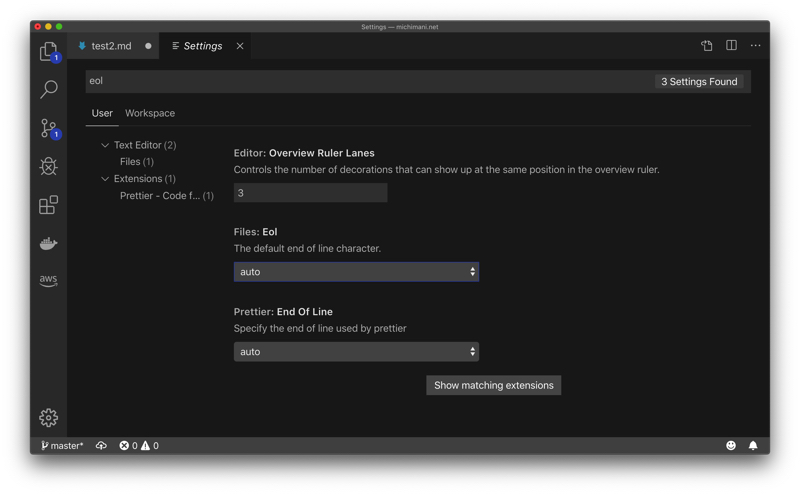Screen dimensions: 800x494
Task: Click 'Specify the end of line used by prettier'
Action: [320, 329]
